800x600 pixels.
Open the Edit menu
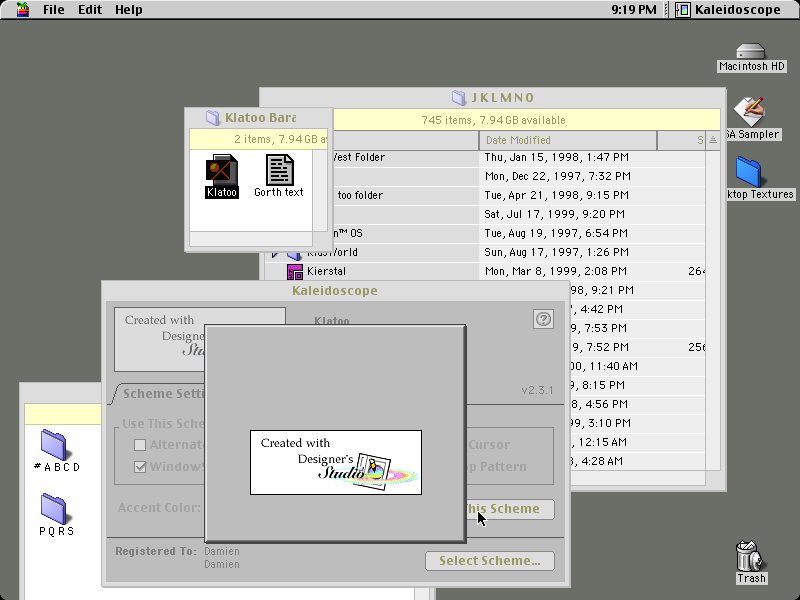tap(90, 10)
